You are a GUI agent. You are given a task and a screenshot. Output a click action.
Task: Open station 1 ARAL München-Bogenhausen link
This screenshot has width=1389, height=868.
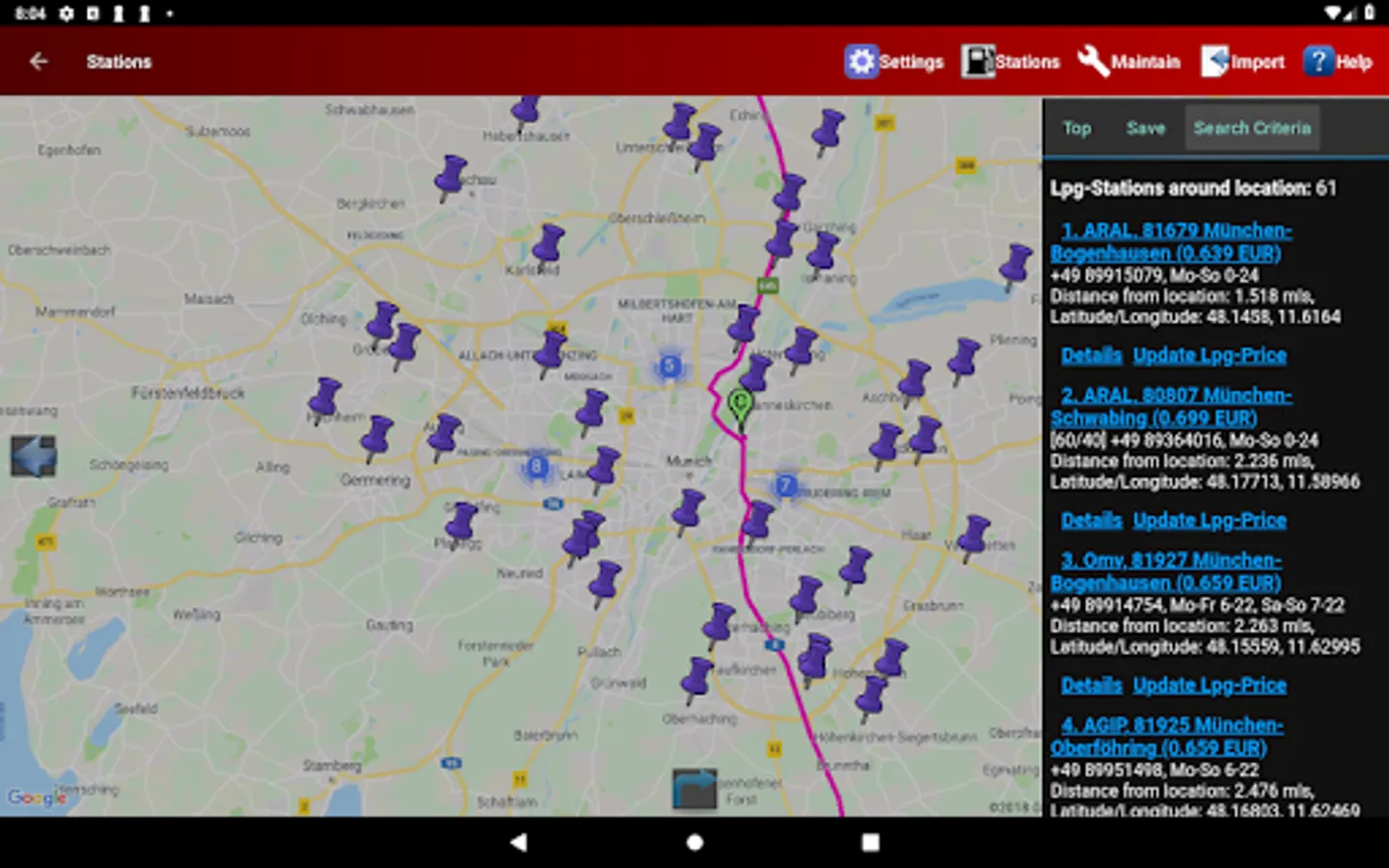click(x=1171, y=242)
